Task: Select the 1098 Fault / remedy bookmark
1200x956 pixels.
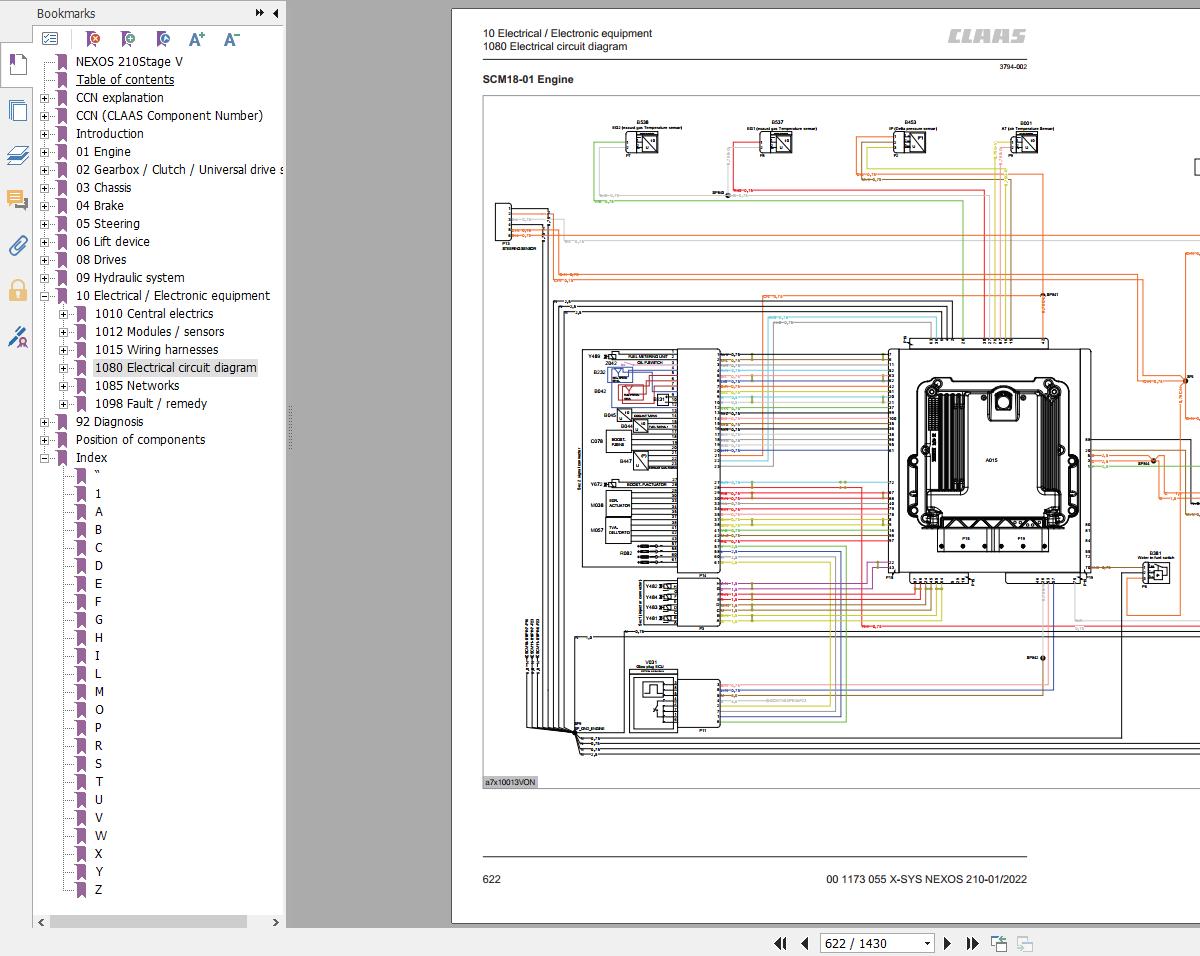Action: pyautogui.click(x=150, y=404)
